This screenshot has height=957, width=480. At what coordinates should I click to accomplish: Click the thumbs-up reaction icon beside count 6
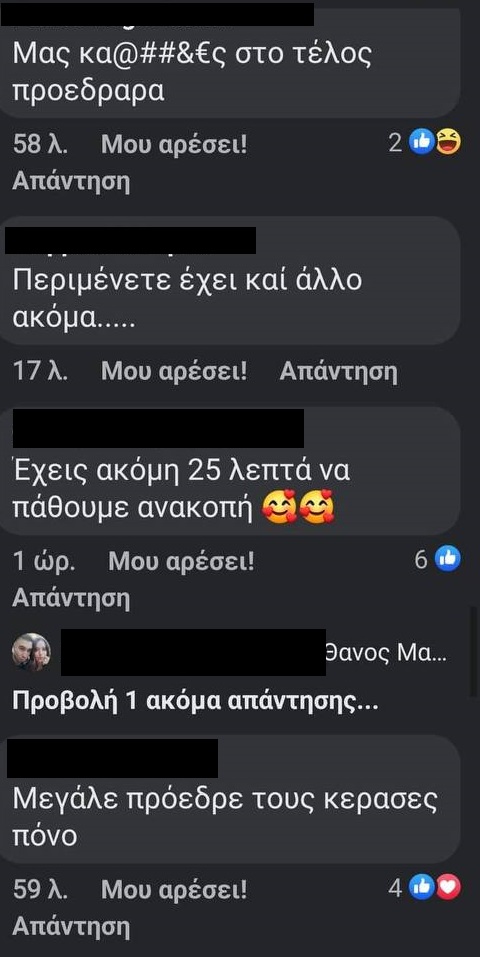point(448,558)
